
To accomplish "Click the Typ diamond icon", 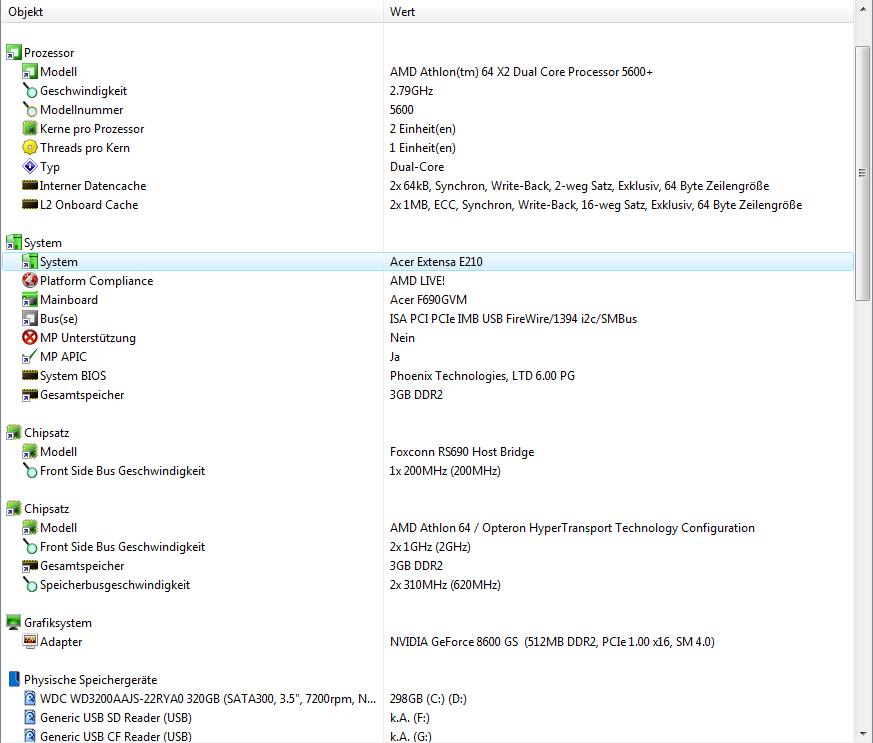I will coord(30,166).
